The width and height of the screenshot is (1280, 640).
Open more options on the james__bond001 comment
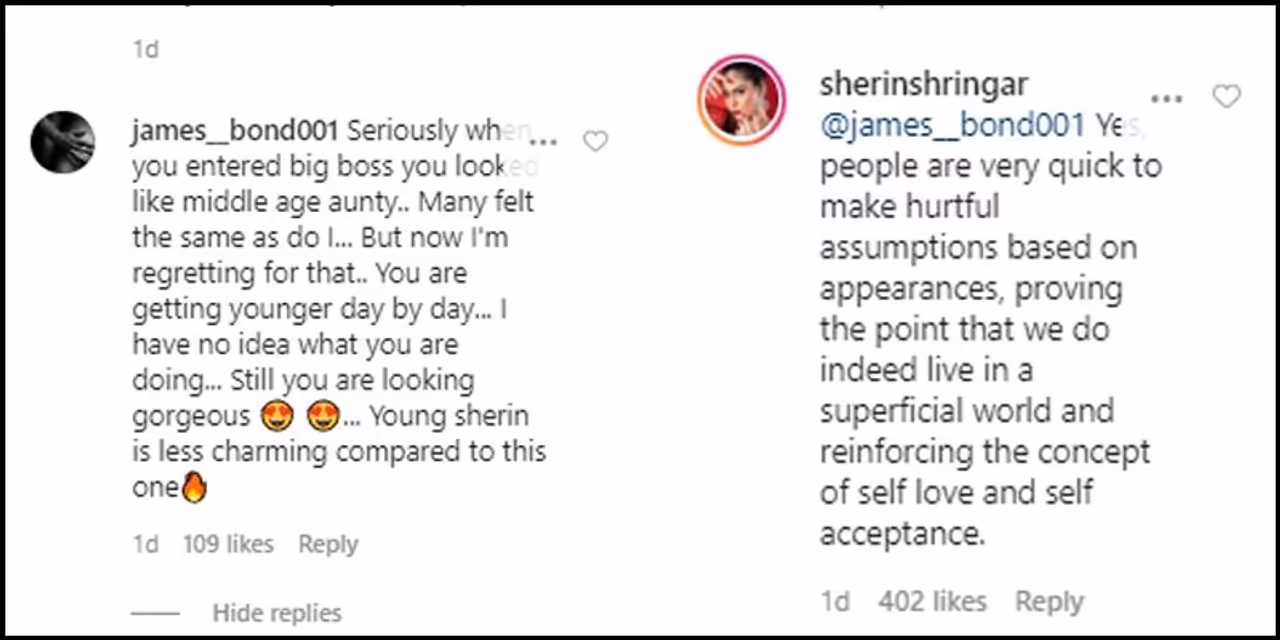pos(541,140)
